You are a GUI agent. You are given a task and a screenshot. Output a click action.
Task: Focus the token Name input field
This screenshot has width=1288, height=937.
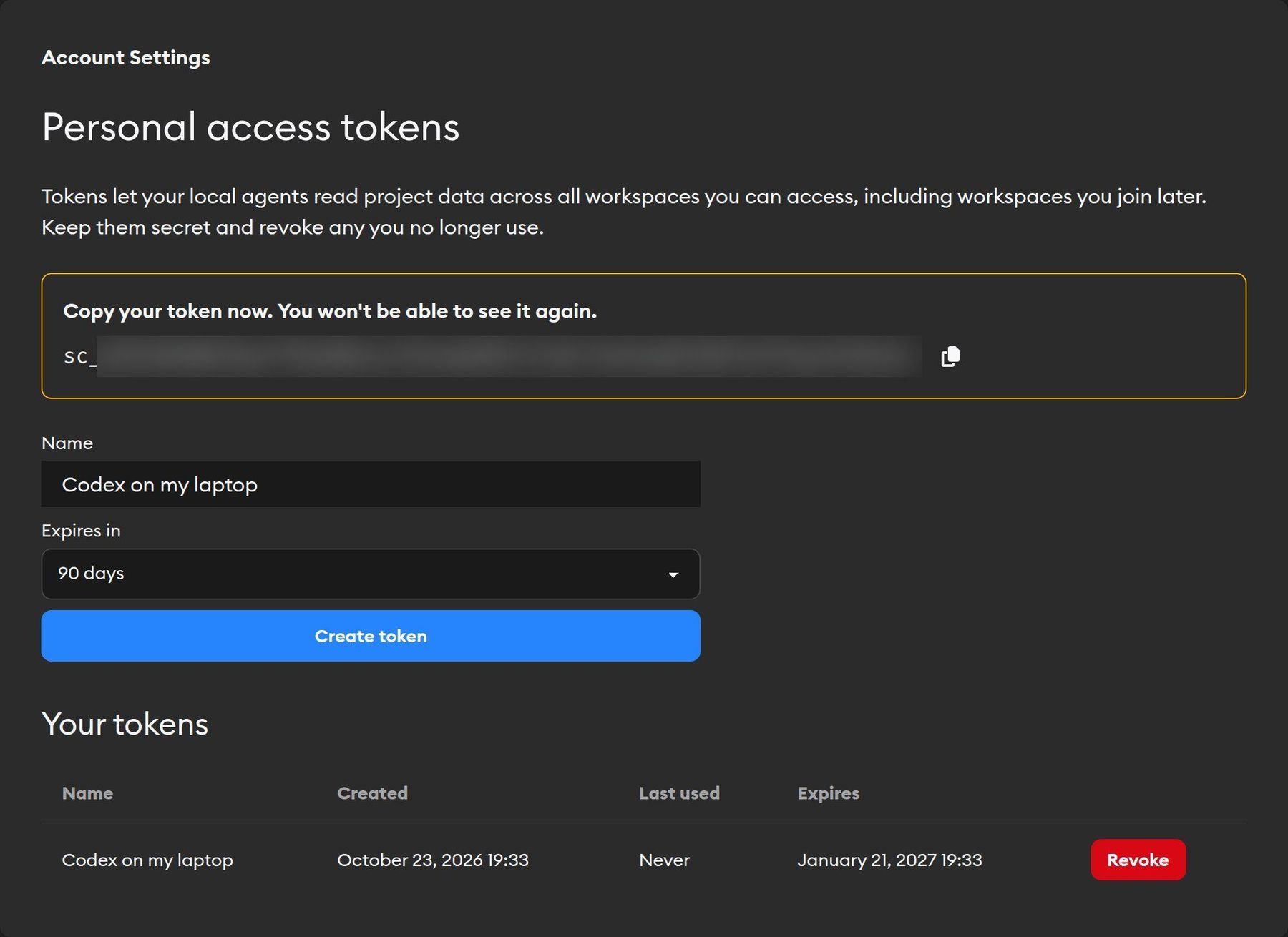[371, 484]
